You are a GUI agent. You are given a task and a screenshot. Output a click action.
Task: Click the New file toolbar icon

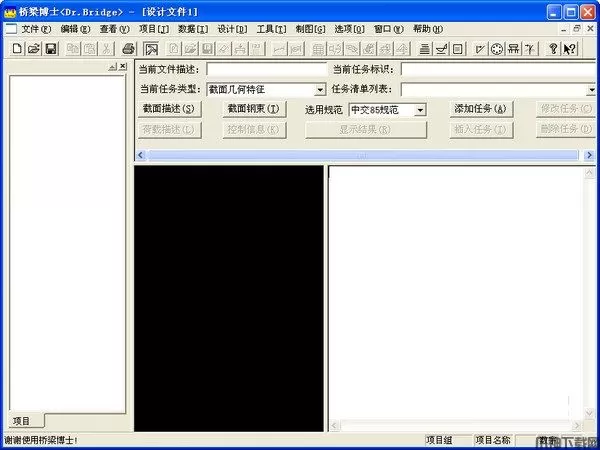17,49
